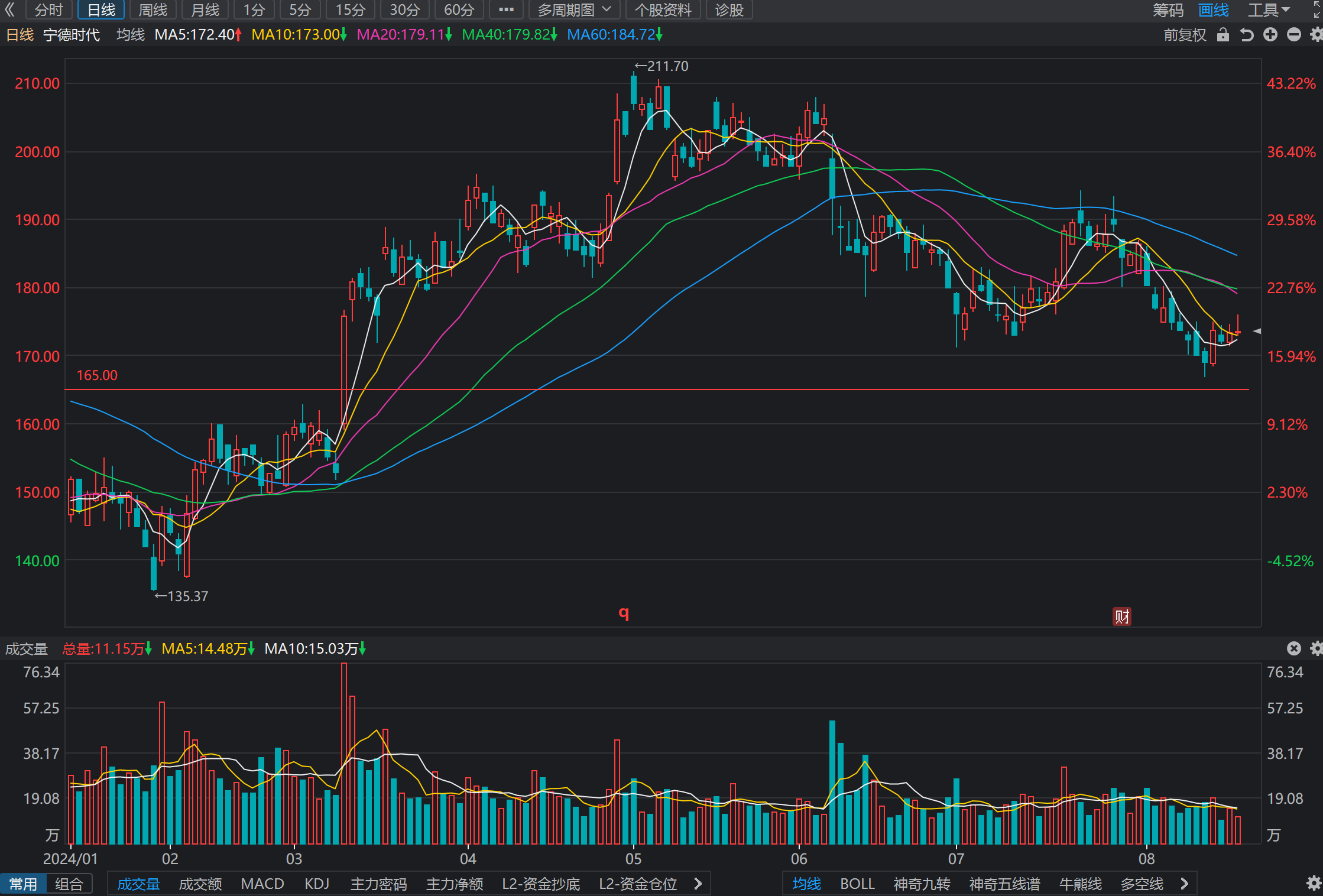
Task: Switch main overlay to BOLL
Action: coord(857,884)
